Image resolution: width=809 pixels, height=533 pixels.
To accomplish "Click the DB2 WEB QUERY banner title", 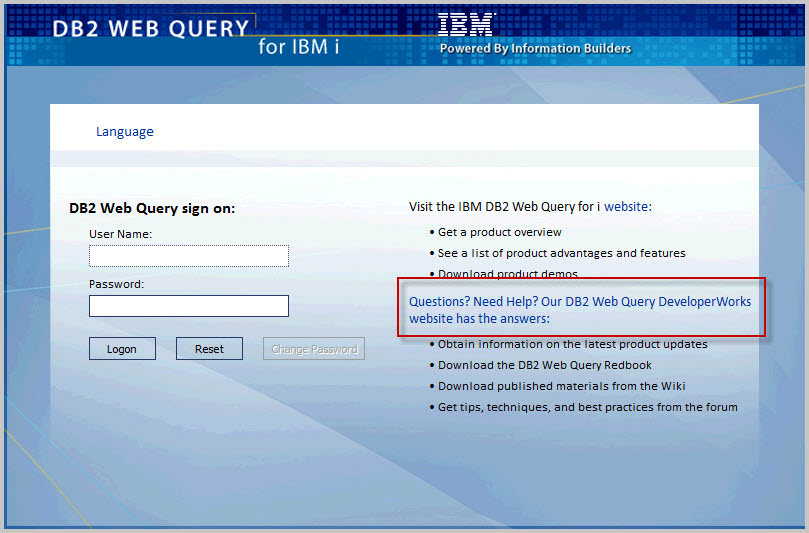I will [151, 28].
